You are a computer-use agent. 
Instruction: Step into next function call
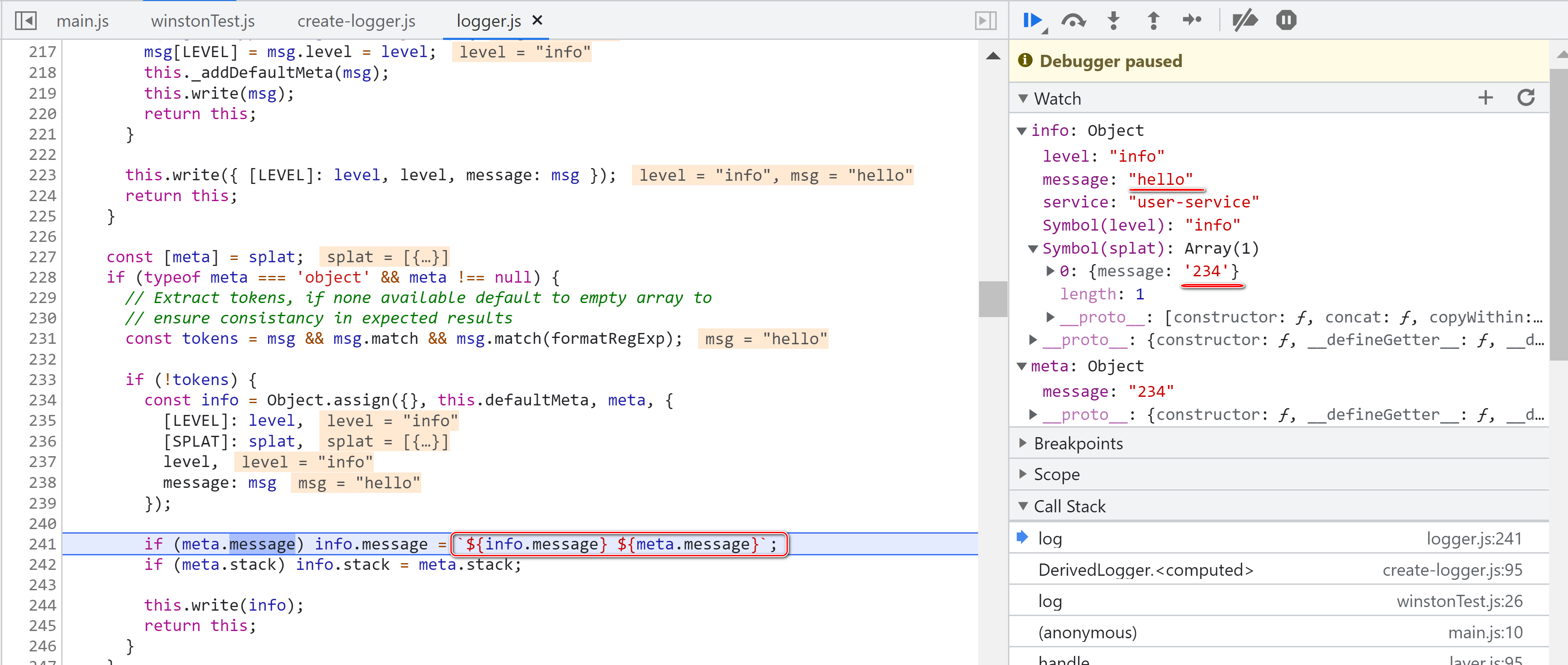pyautogui.click(x=1113, y=21)
